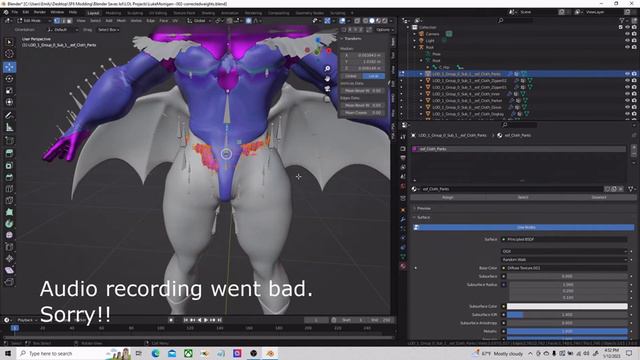Screen dimensions: 640x360
Task: Select the Cursor tool in viewport toolbar
Action: pyautogui.click(x=9, y=54)
